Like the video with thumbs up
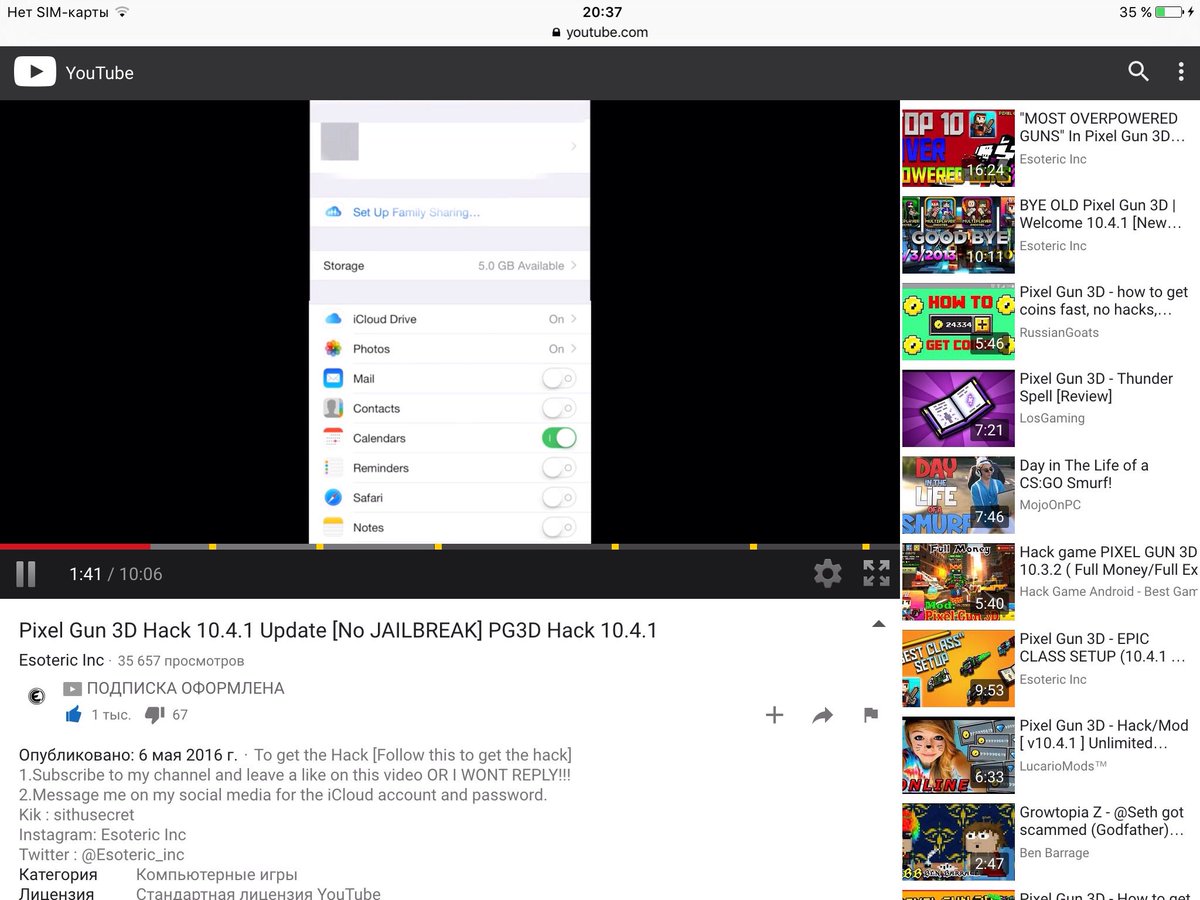Image resolution: width=1200 pixels, height=900 pixels. click(73, 715)
